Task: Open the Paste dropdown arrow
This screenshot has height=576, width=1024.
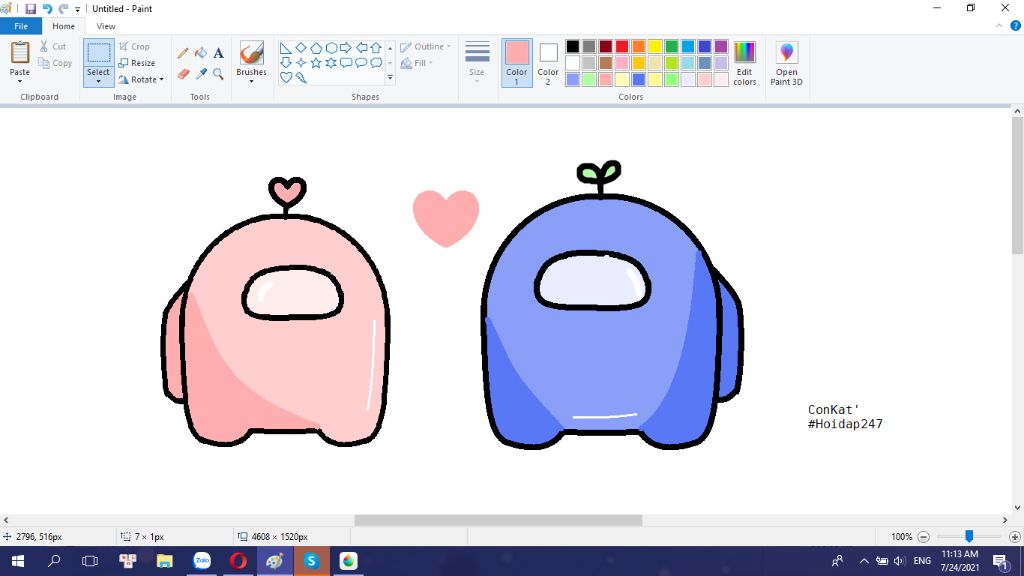Action: (x=20, y=81)
